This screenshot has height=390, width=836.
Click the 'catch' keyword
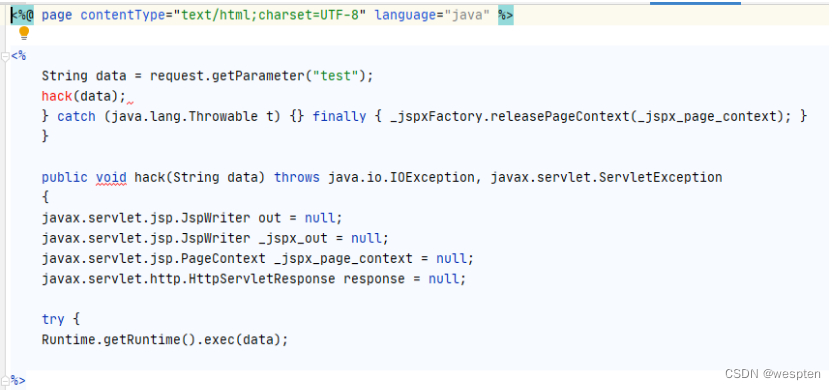click(x=76, y=116)
